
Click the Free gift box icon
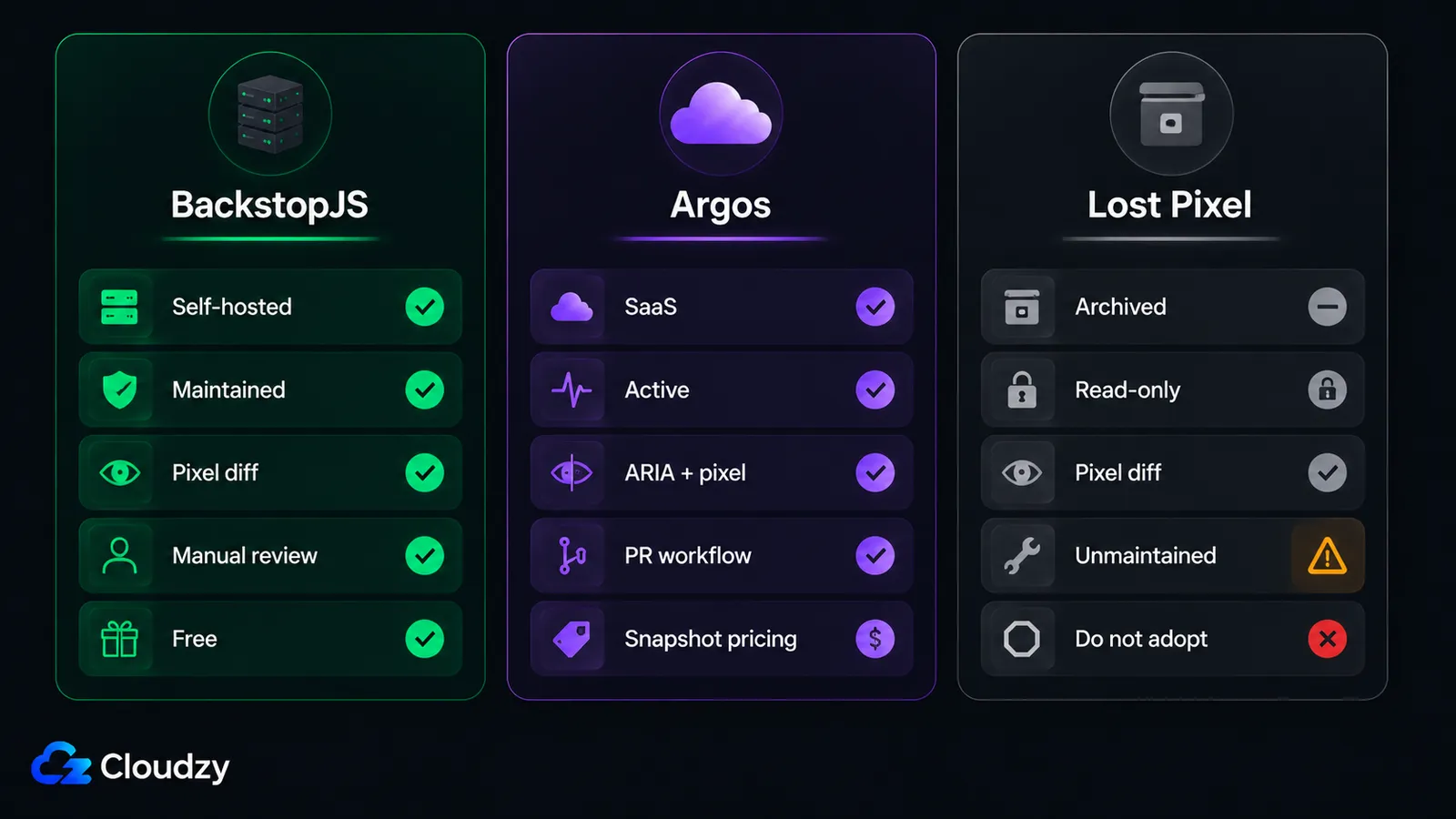[x=119, y=639]
